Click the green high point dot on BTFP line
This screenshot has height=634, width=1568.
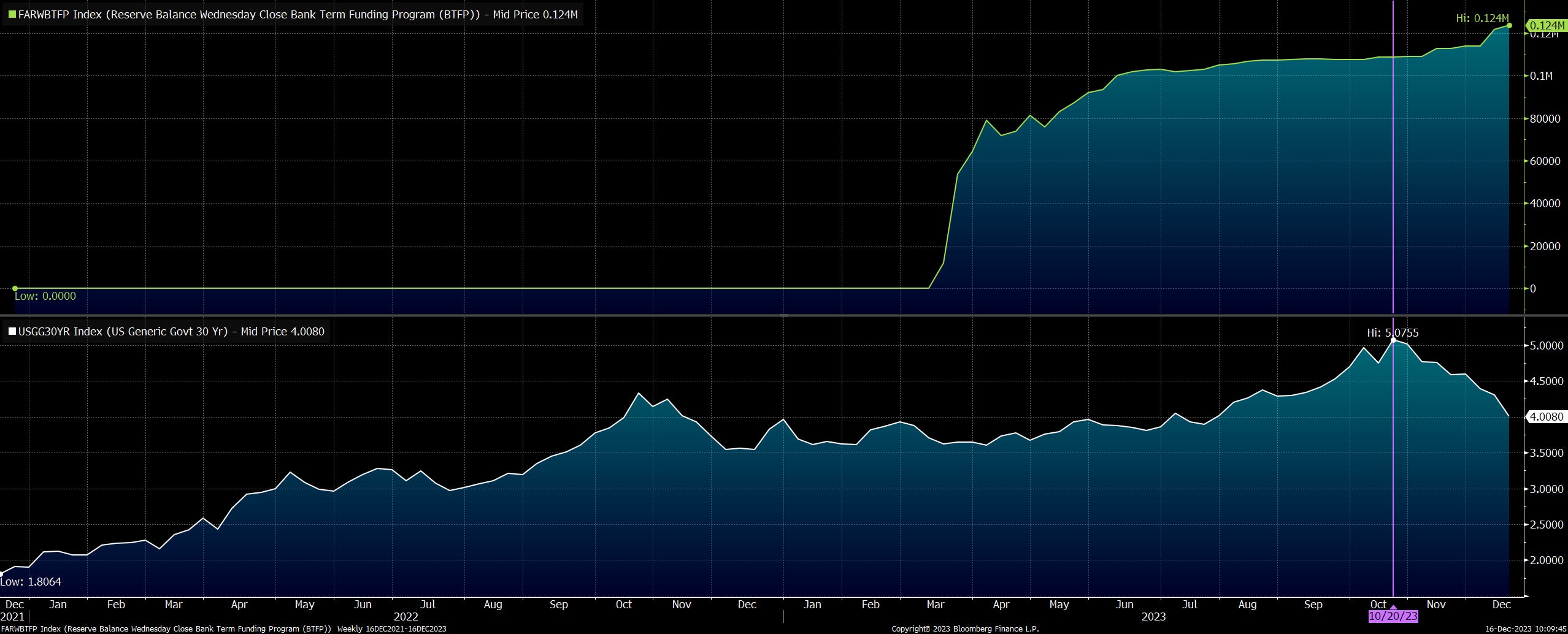(x=1509, y=26)
